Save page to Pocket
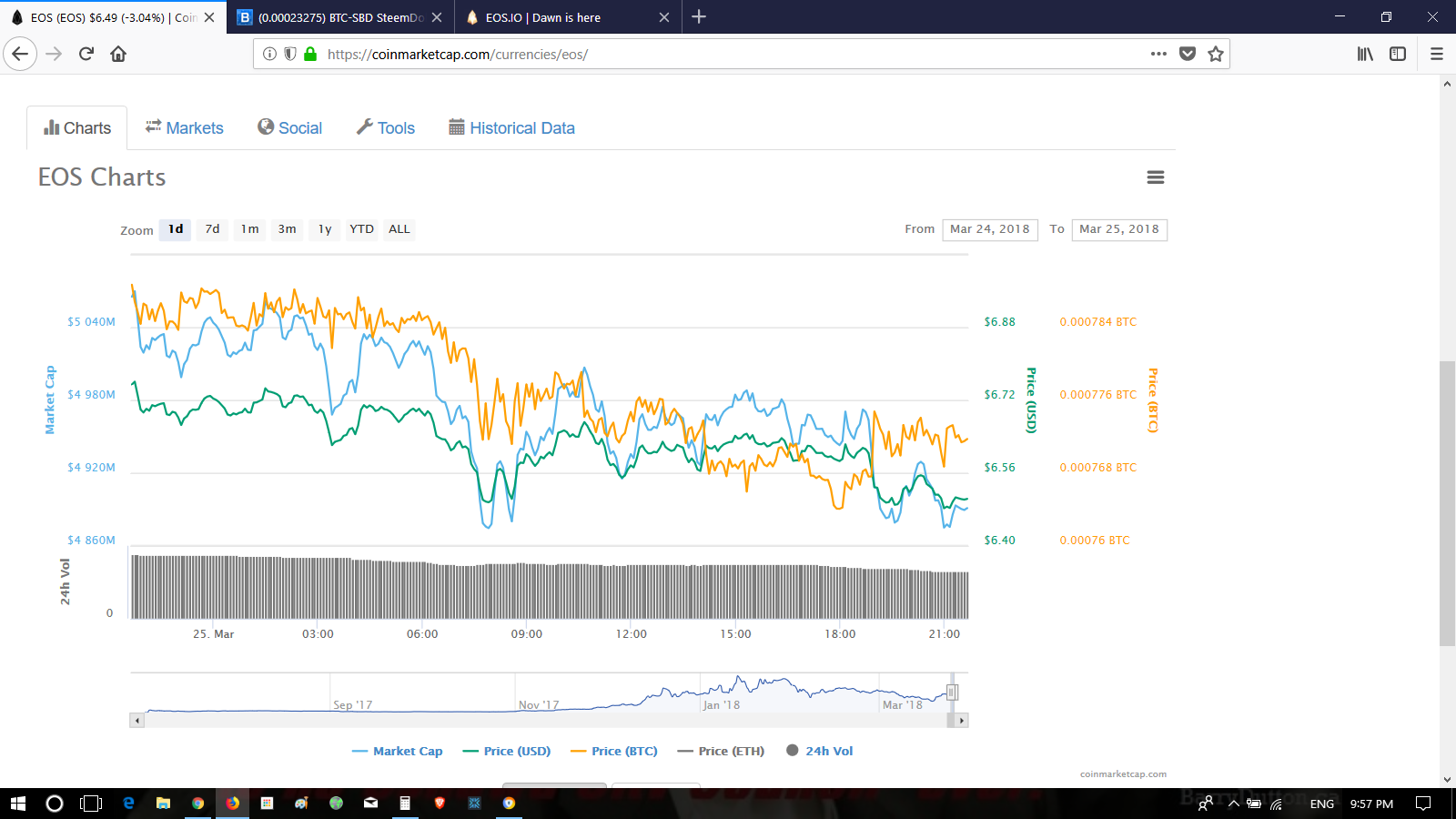 coord(1188,54)
